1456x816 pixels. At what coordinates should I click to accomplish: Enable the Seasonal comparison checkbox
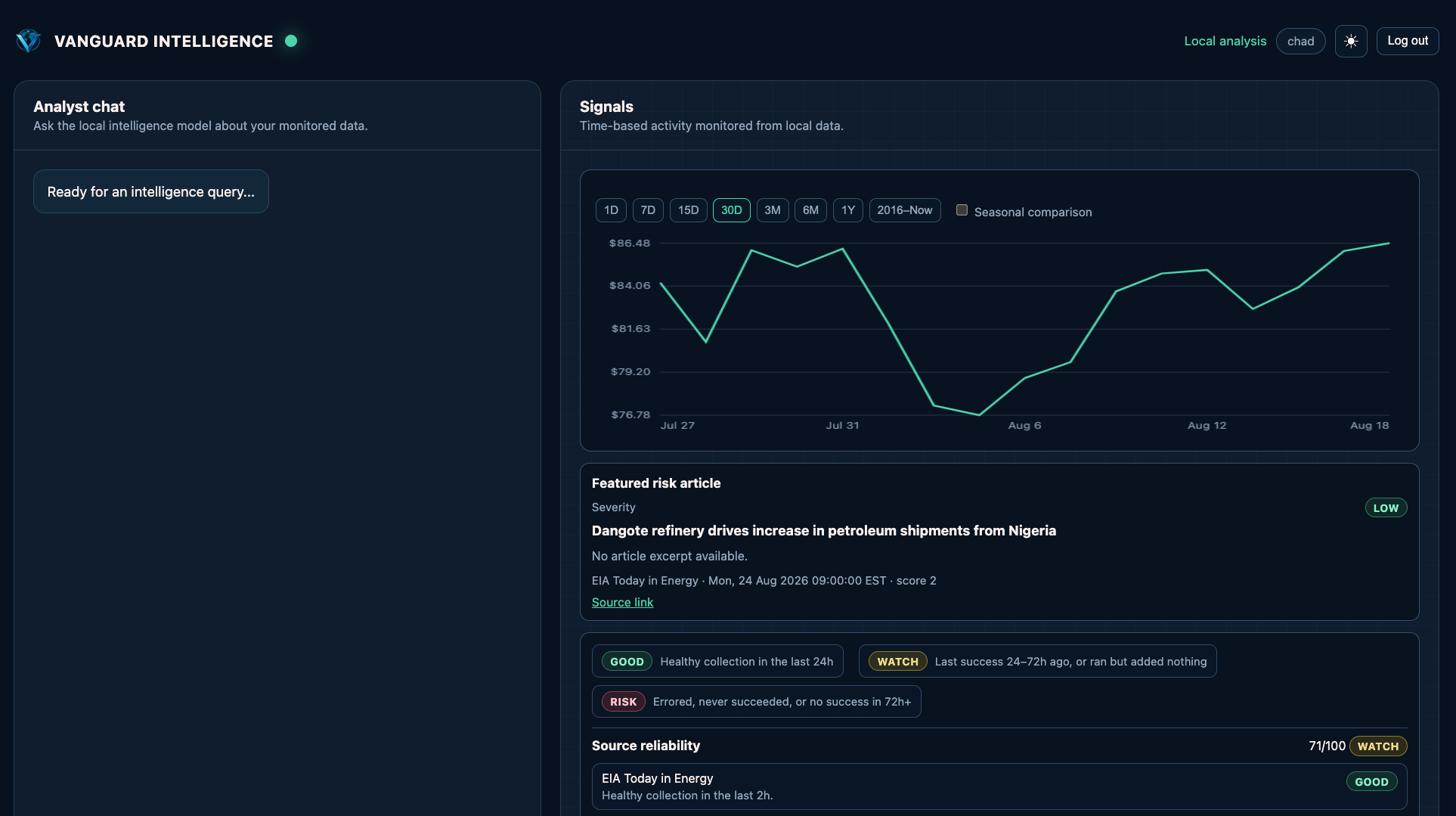click(962, 210)
